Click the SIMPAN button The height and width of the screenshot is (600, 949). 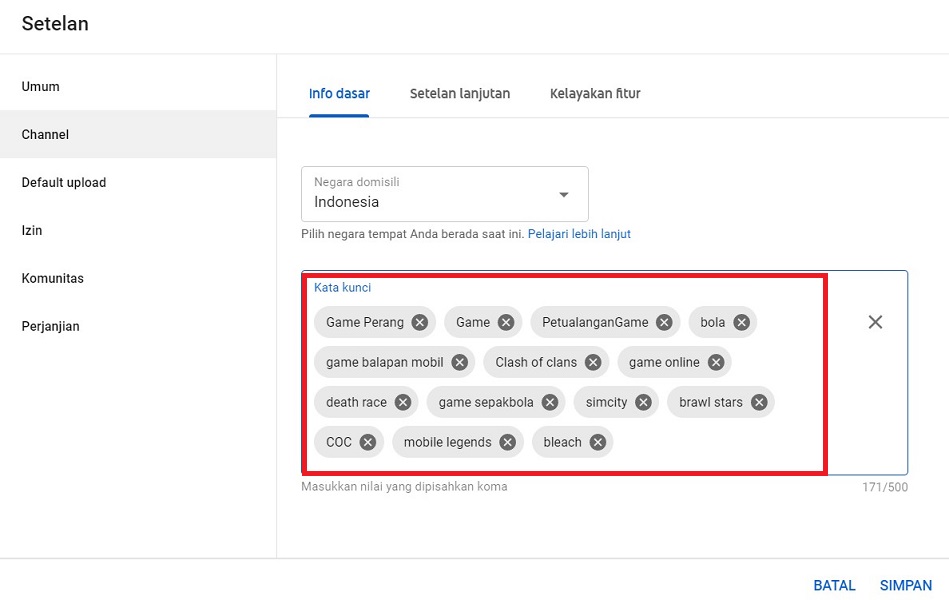click(x=905, y=585)
